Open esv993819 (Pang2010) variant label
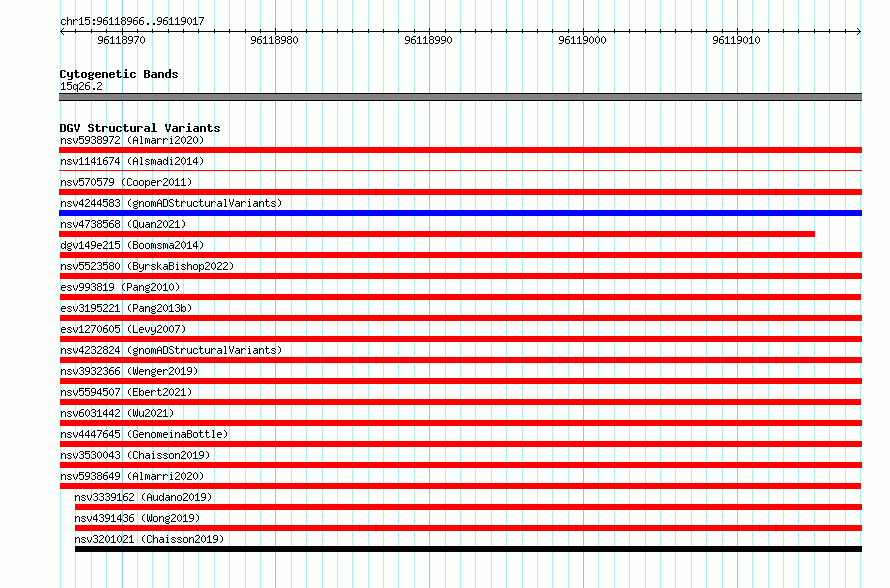 pos(120,287)
